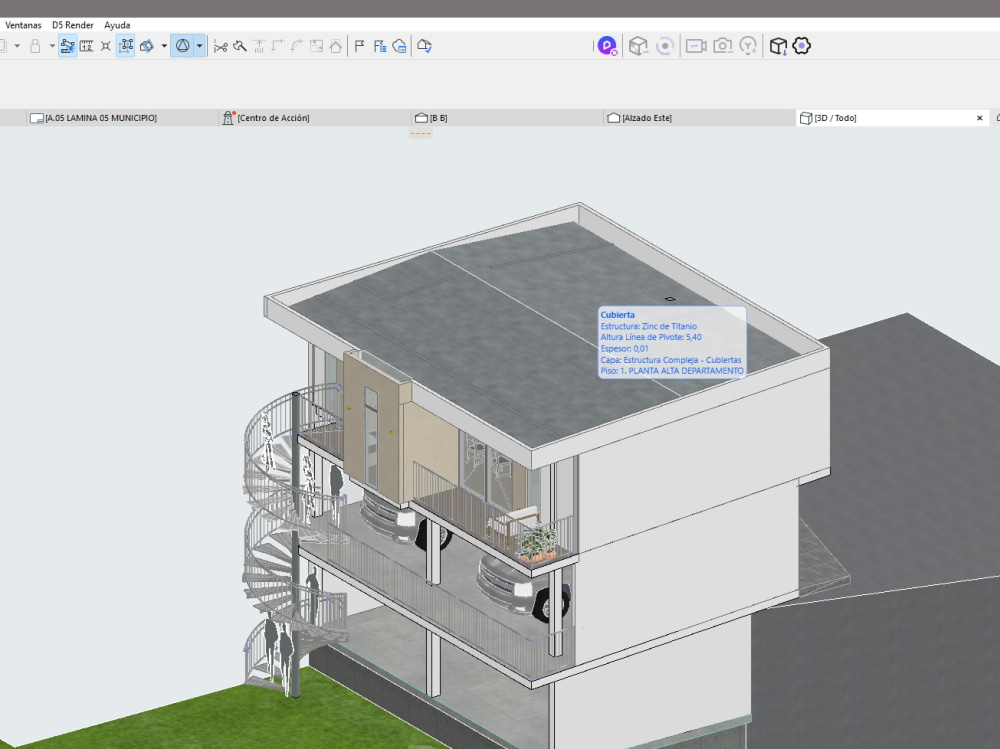
Task: Toggle the circled triangle trace icon
Action: tap(182, 46)
